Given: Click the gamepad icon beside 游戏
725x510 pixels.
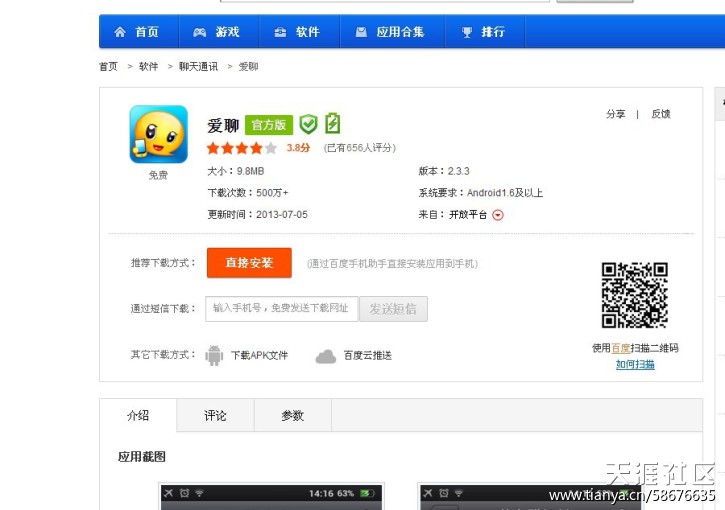Looking at the screenshot, I should [x=200, y=32].
